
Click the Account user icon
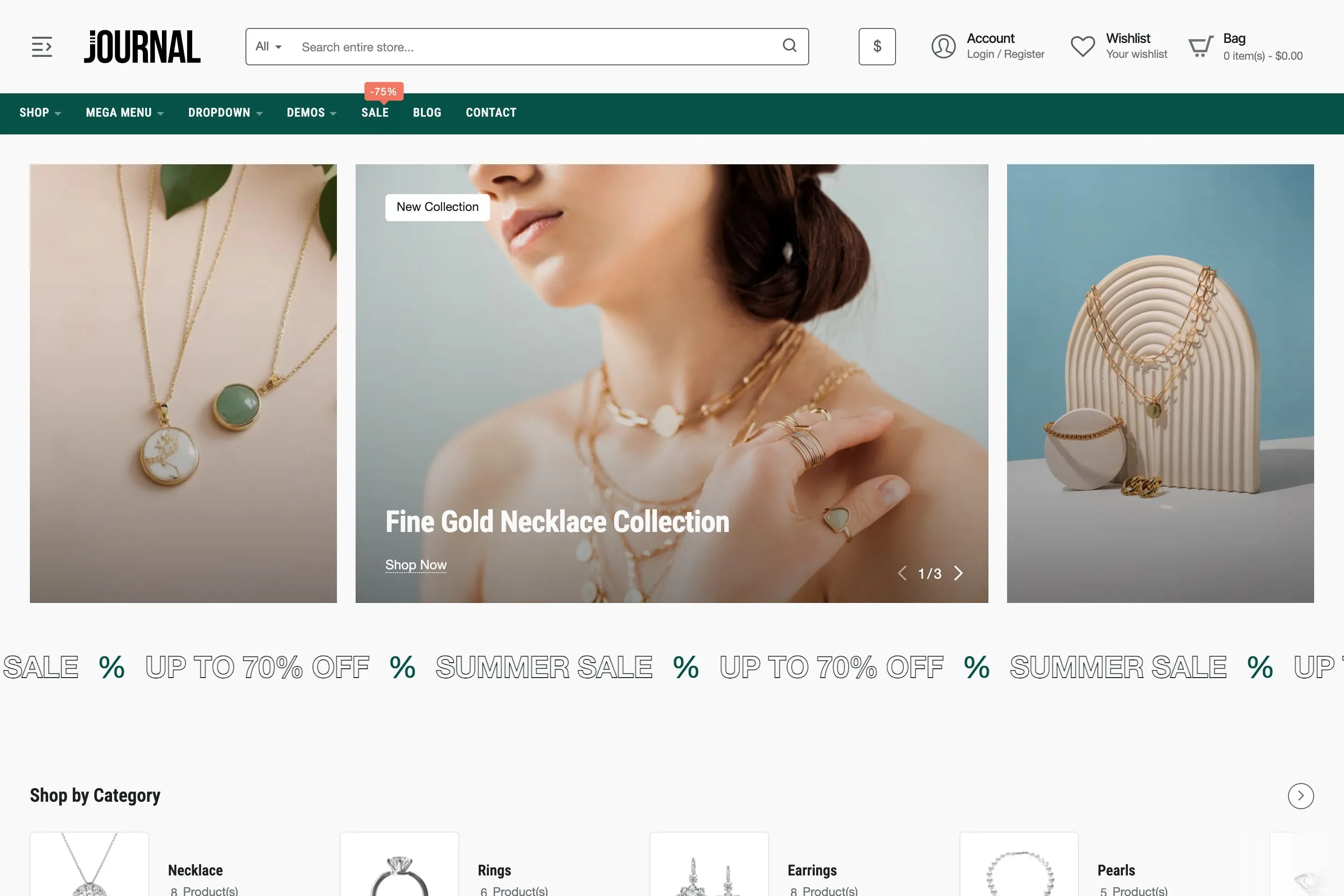(943, 46)
